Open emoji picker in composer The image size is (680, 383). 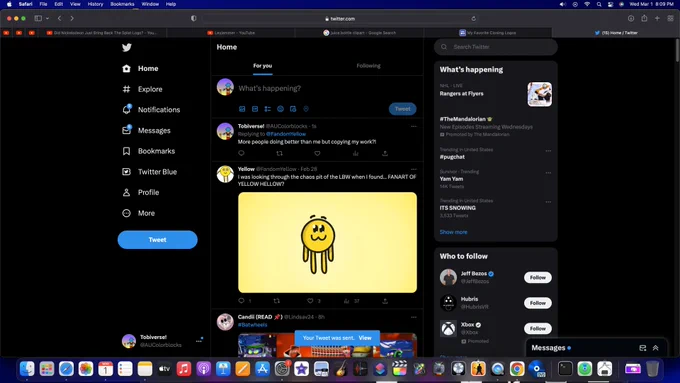point(281,109)
